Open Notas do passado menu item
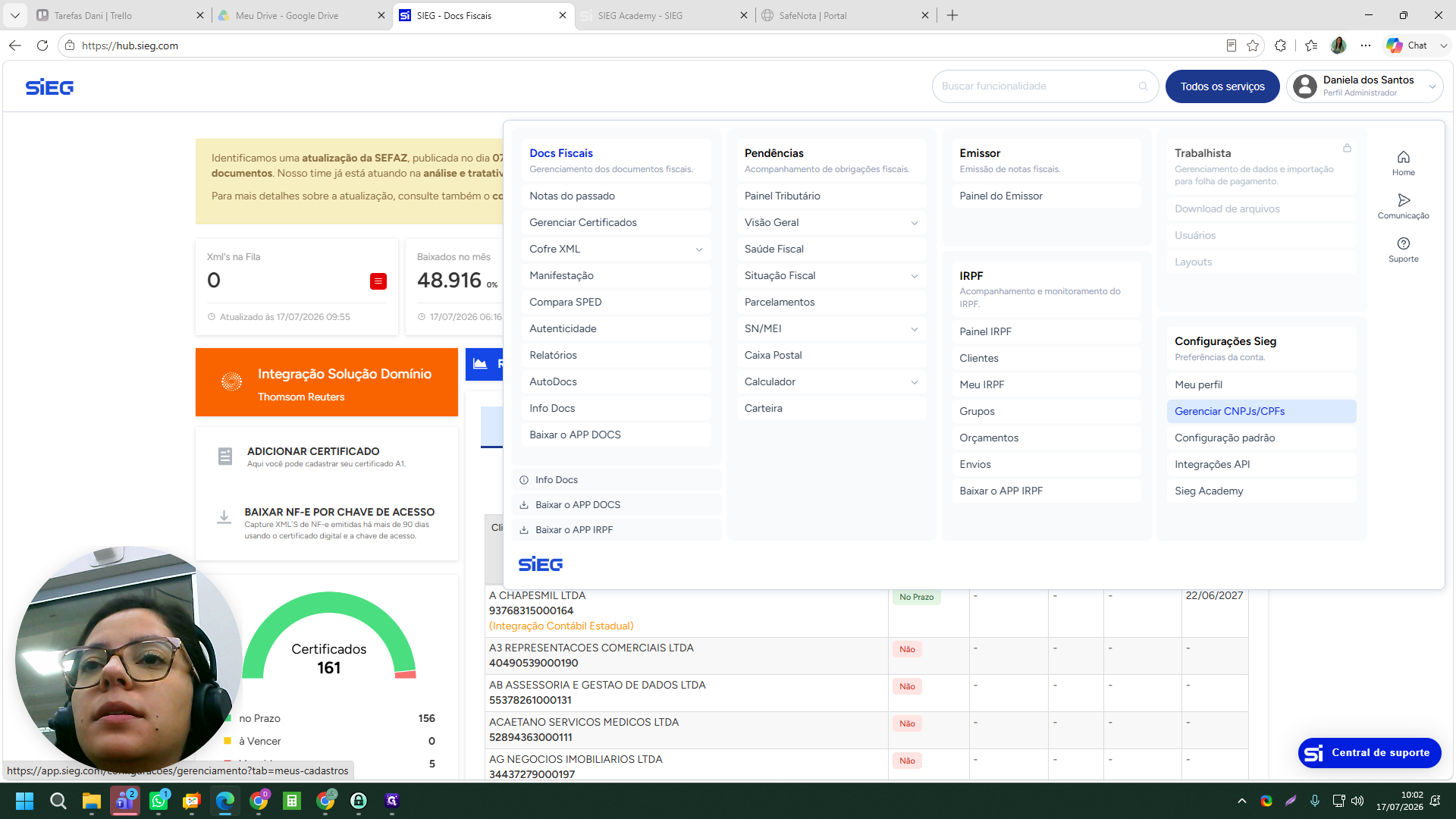This screenshot has height=819, width=1456. [x=616, y=196]
